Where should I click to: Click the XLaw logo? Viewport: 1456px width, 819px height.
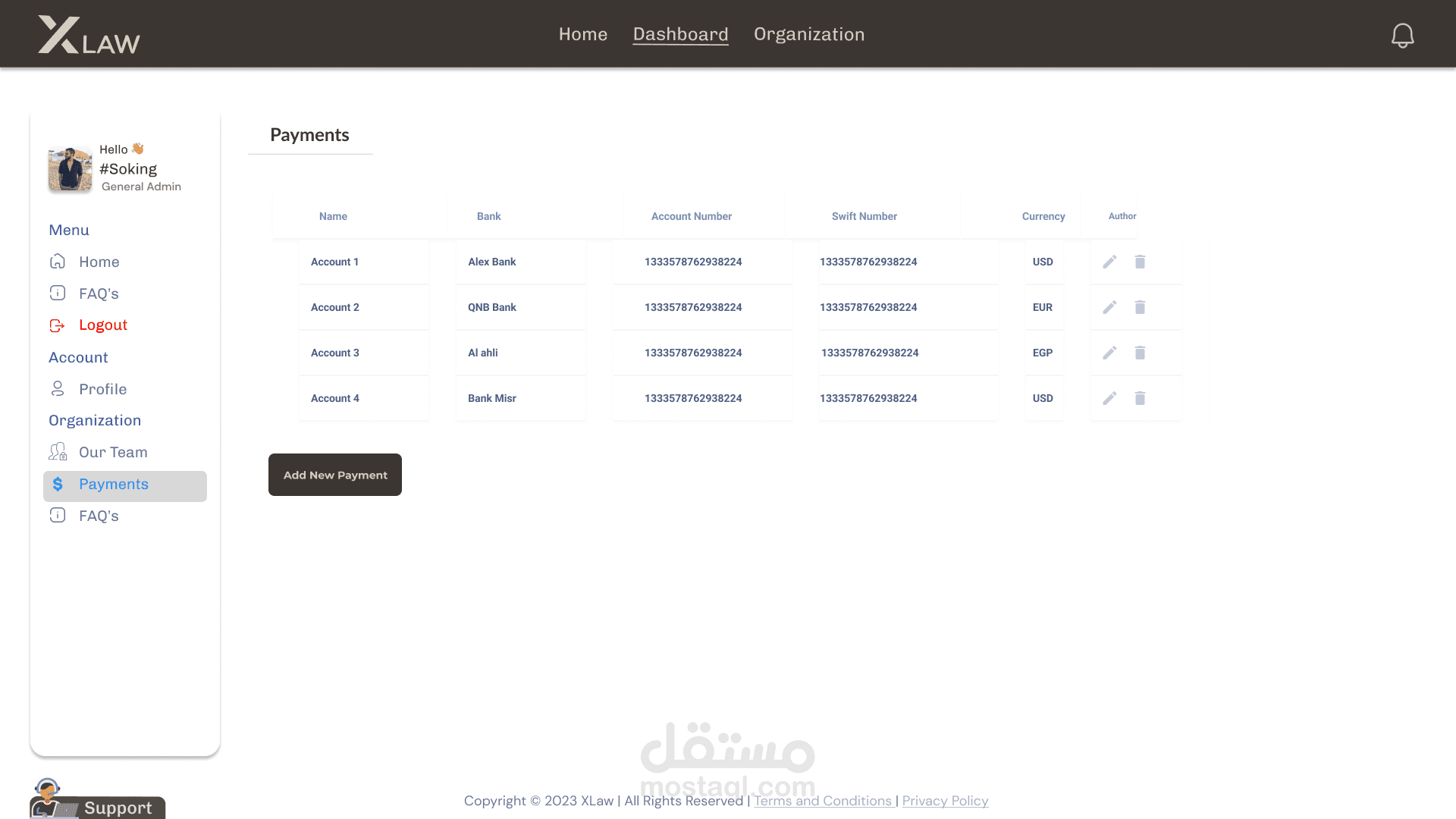[x=89, y=35]
